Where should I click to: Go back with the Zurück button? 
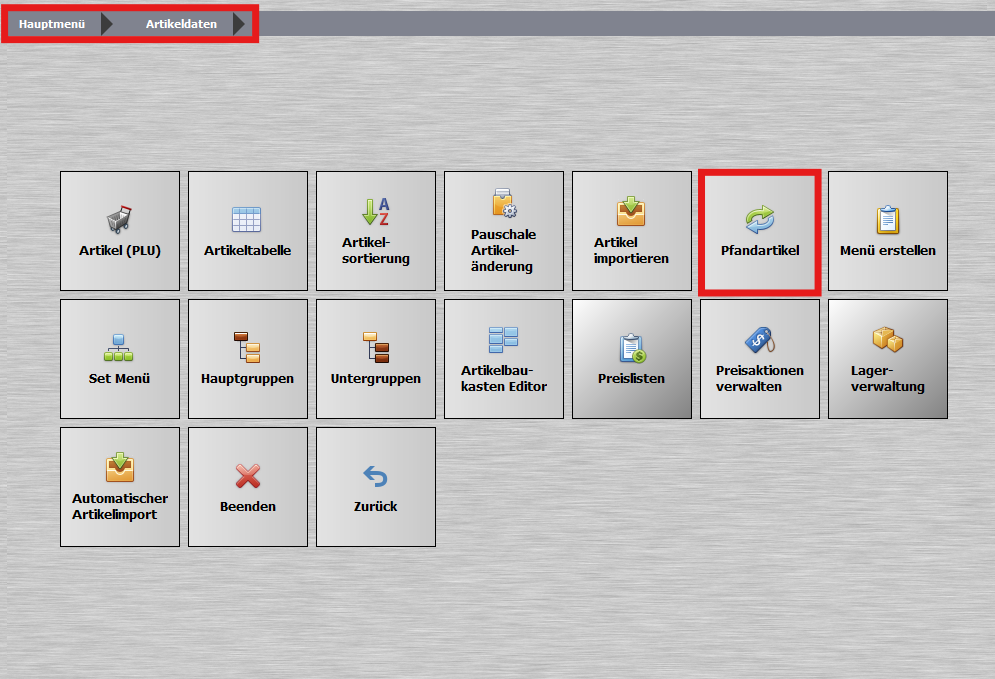pos(376,487)
